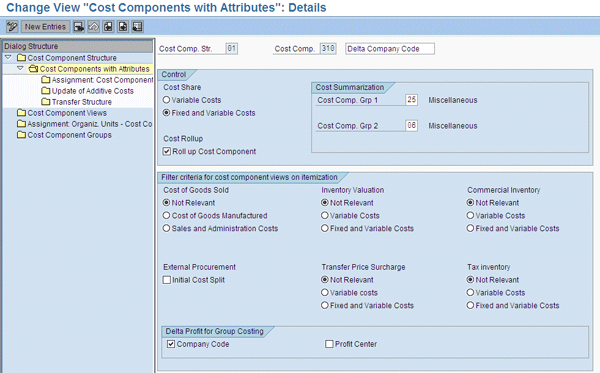600x373 pixels.
Task: Go to the next entry icon
Action: click(x=123, y=26)
